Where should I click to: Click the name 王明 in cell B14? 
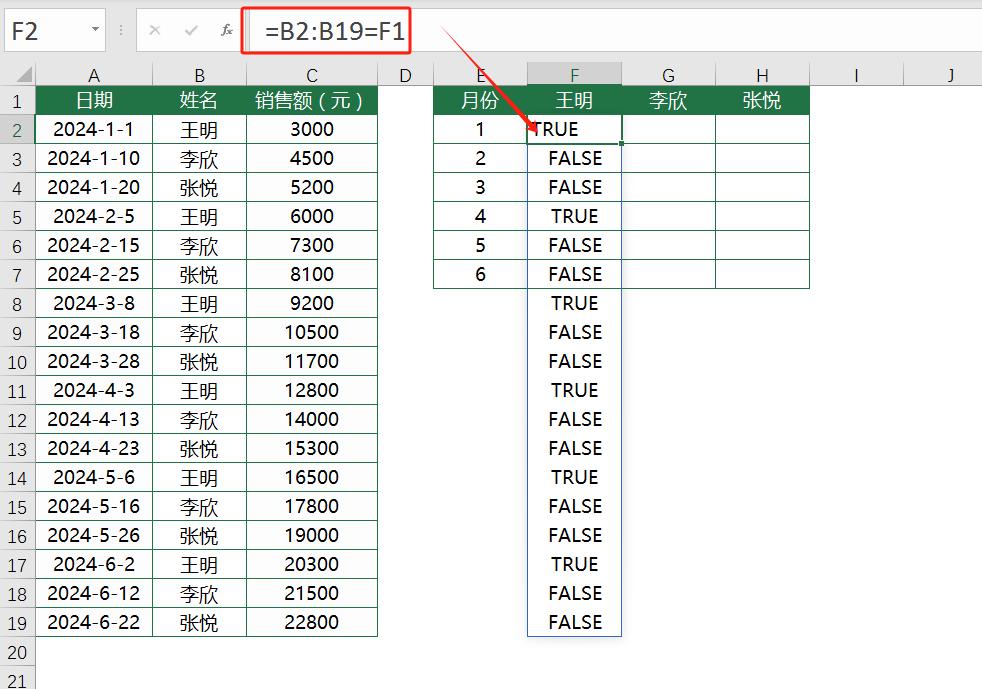pyautogui.click(x=199, y=477)
